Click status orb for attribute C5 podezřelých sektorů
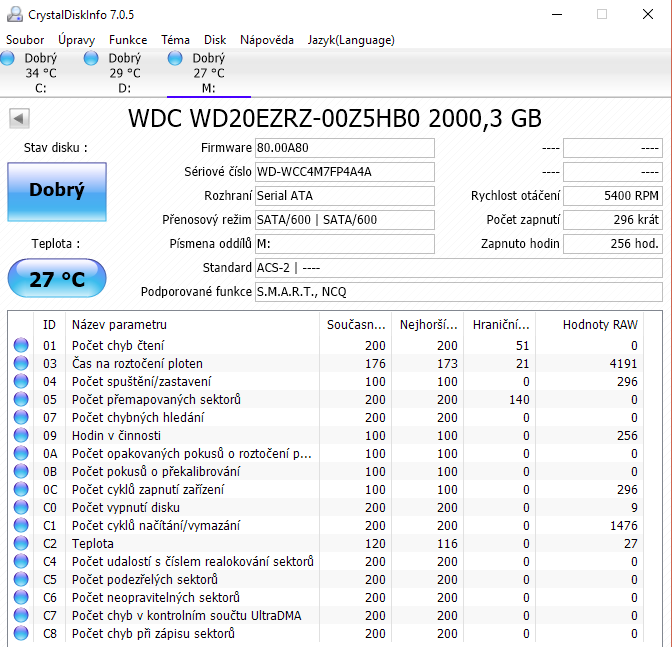Image resolution: width=672 pixels, height=647 pixels. coord(21,579)
